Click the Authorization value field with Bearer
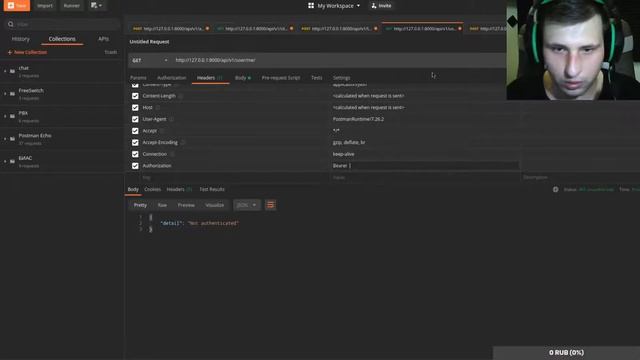The image size is (640, 360). pos(424,166)
